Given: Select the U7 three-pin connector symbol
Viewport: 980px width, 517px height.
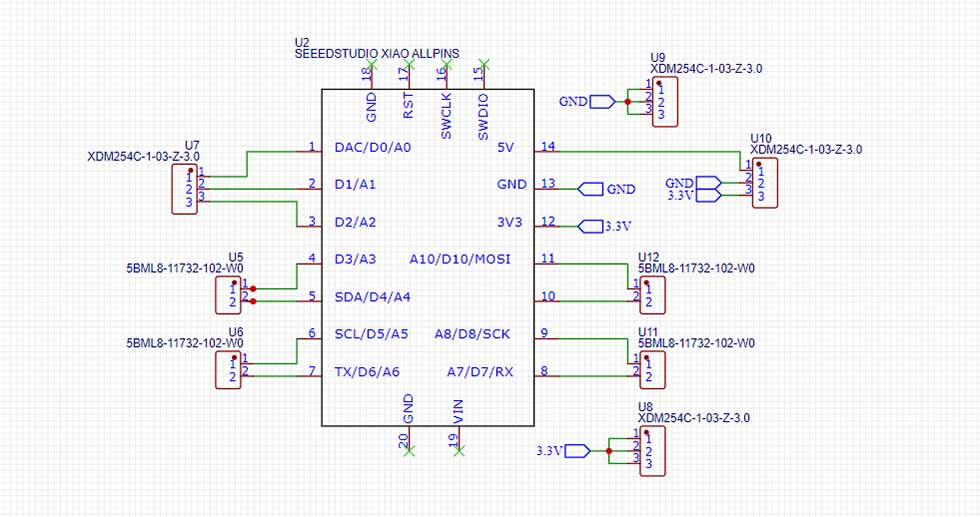Looking at the screenshot, I should click(x=184, y=189).
